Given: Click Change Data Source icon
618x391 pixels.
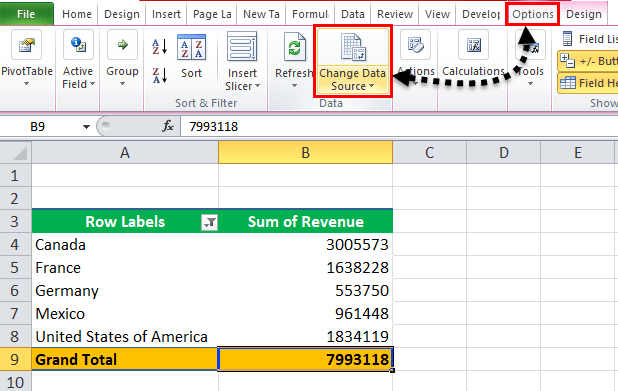Looking at the screenshot, I should pos(353,47).
